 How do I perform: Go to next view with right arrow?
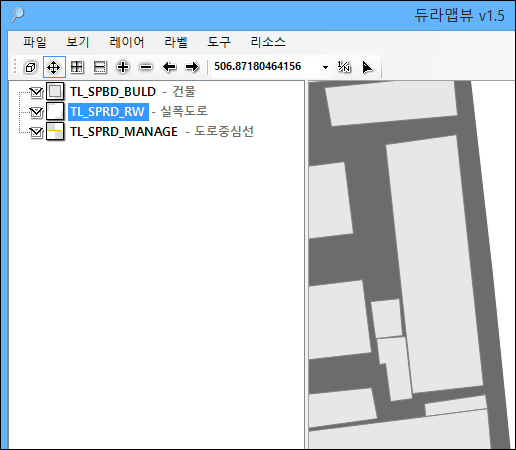pos(192,67)
